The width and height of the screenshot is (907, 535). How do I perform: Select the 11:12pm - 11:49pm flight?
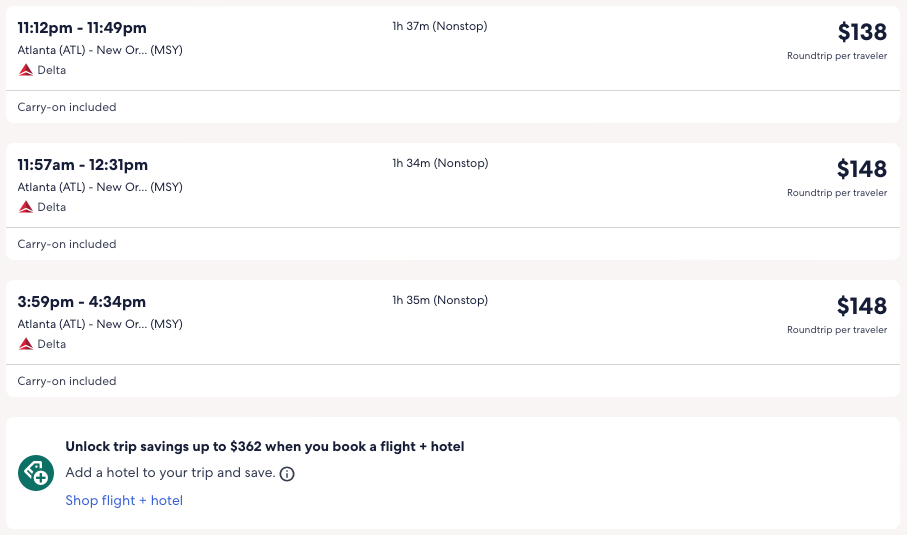tap(82, 28)
